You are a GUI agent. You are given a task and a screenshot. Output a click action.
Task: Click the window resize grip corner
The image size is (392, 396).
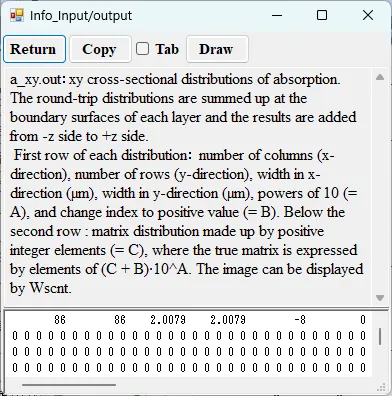381,387
